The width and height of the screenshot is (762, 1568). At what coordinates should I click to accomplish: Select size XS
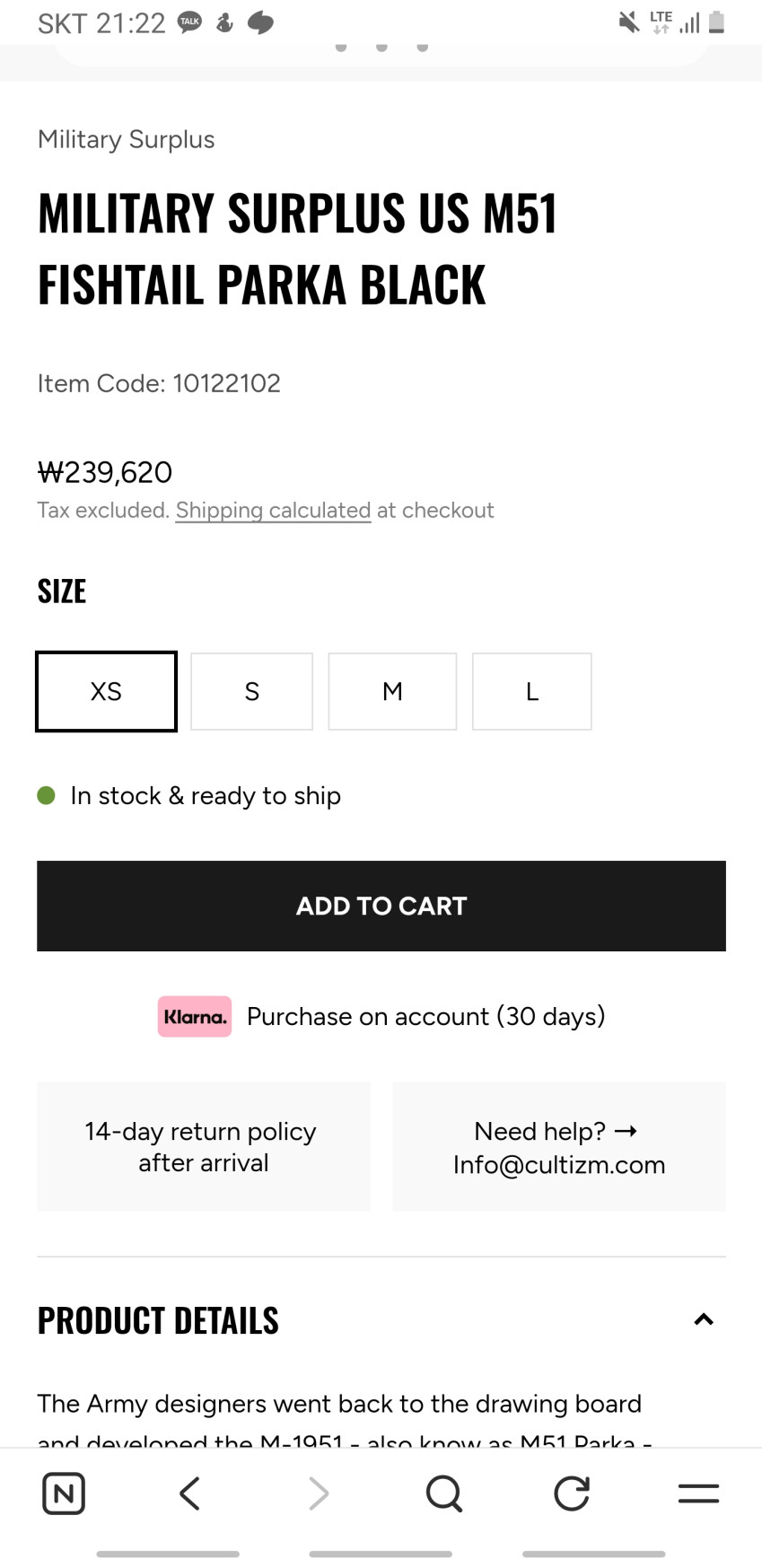106,691
